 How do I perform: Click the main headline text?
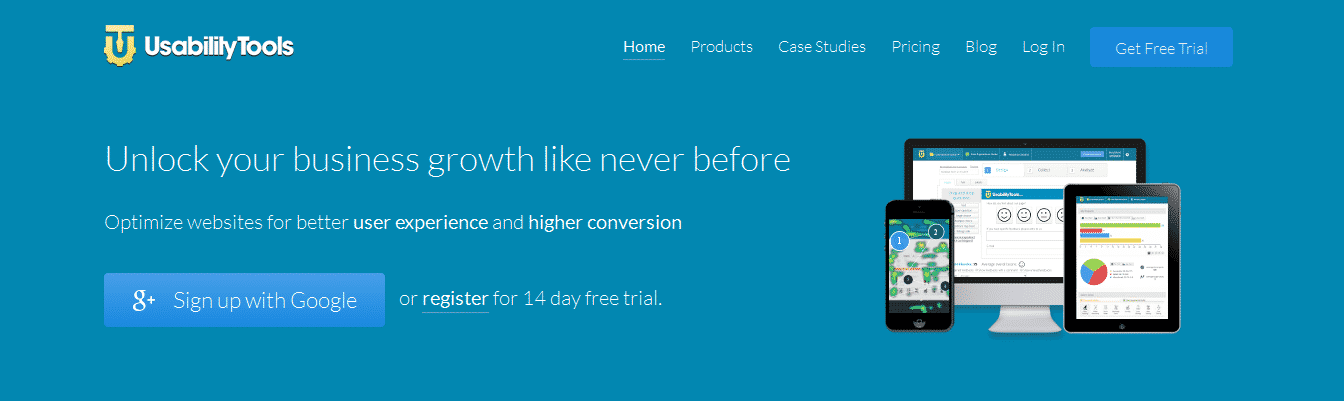pos(447,159)
